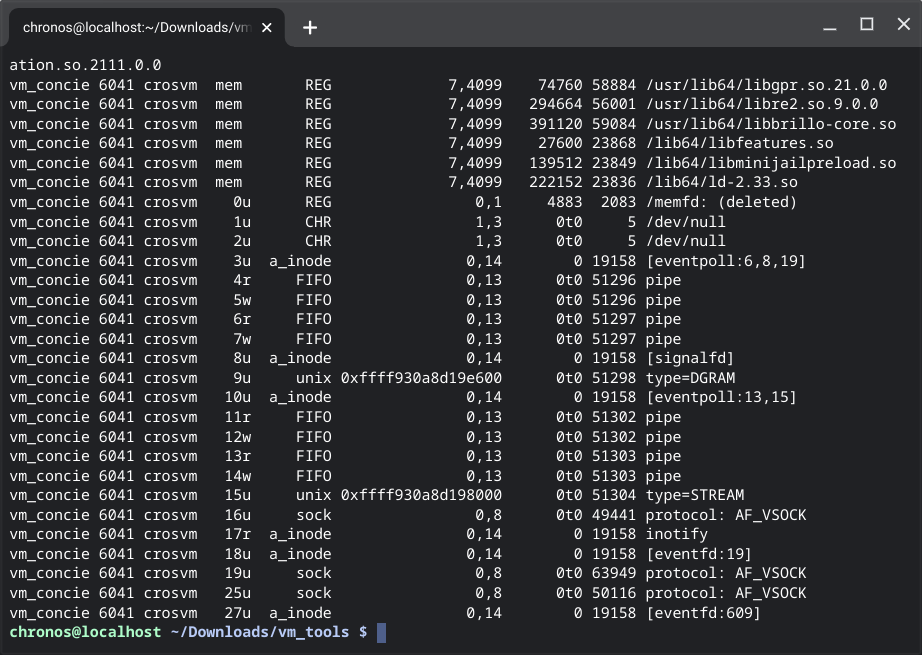Click the path /usr/lib64/libgpr.so.21.0.0
Screen dimensions: 922x655
[x=766, y=85]
